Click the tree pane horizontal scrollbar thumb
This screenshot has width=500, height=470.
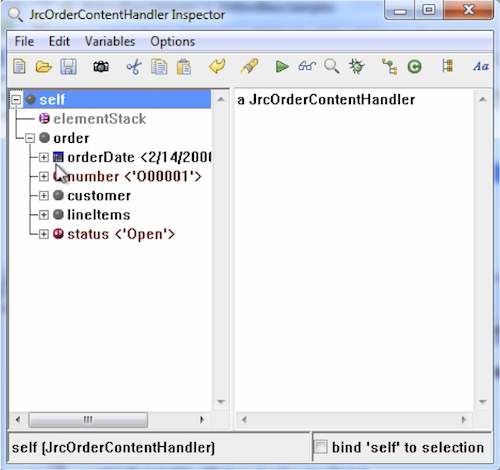click(x=88, y=420)
